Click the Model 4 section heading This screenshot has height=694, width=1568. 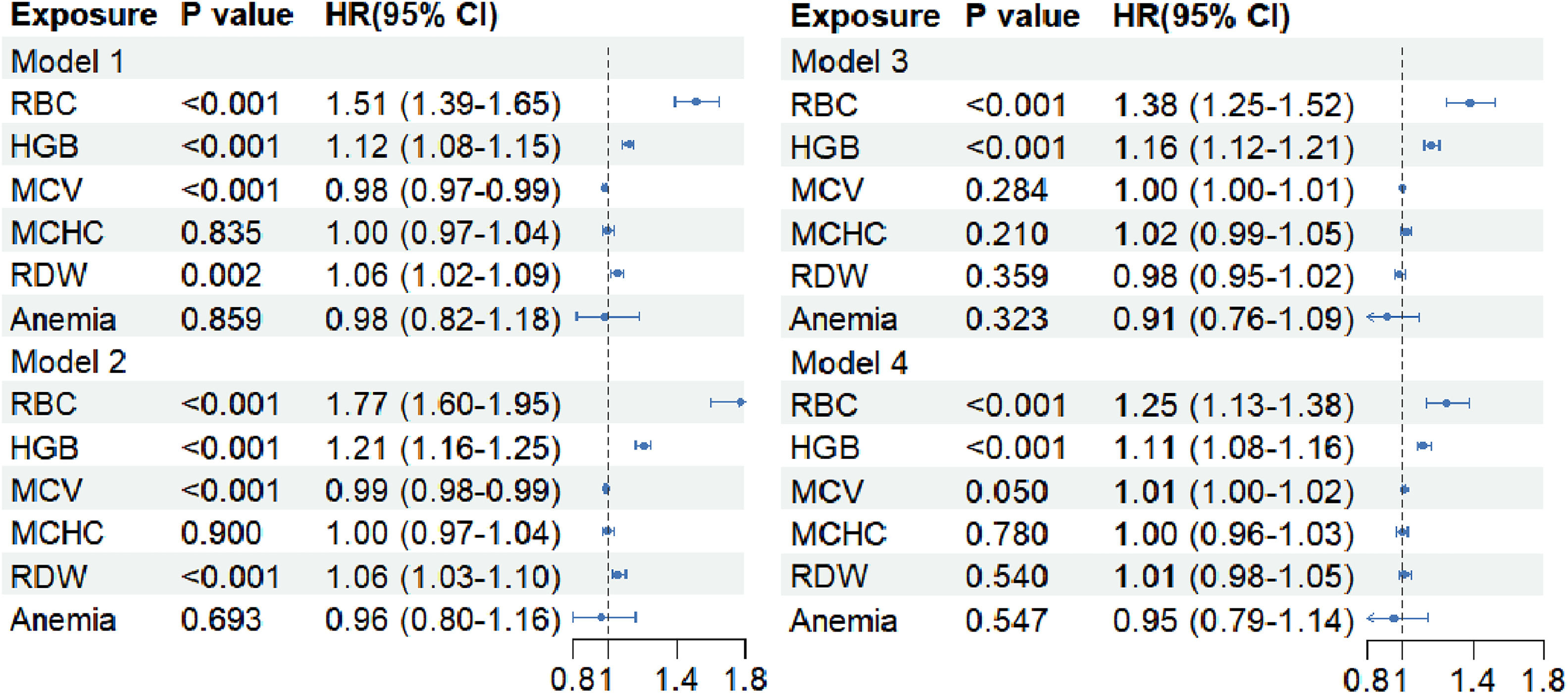(849, 363)
